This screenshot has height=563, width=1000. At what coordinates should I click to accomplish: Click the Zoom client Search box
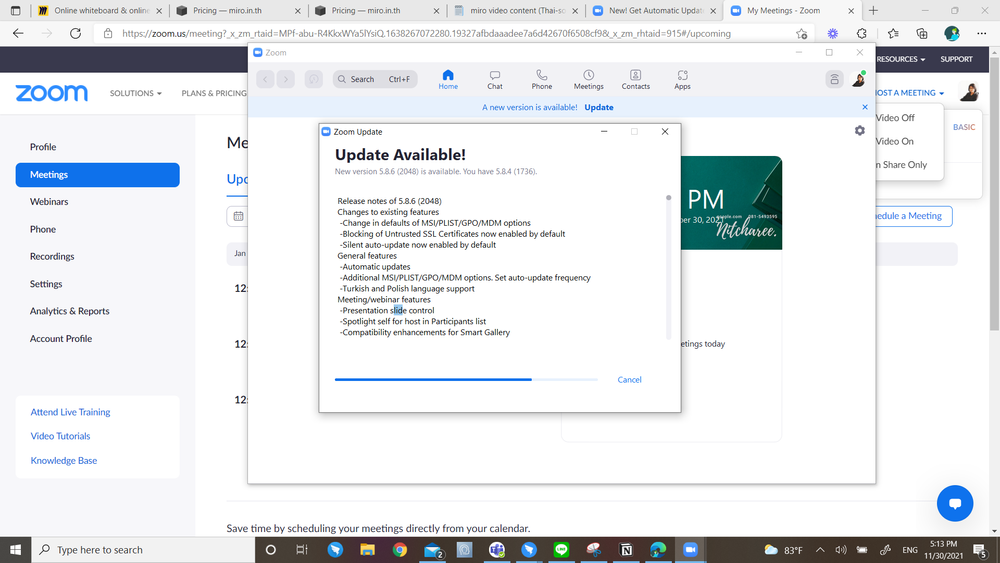375,79
